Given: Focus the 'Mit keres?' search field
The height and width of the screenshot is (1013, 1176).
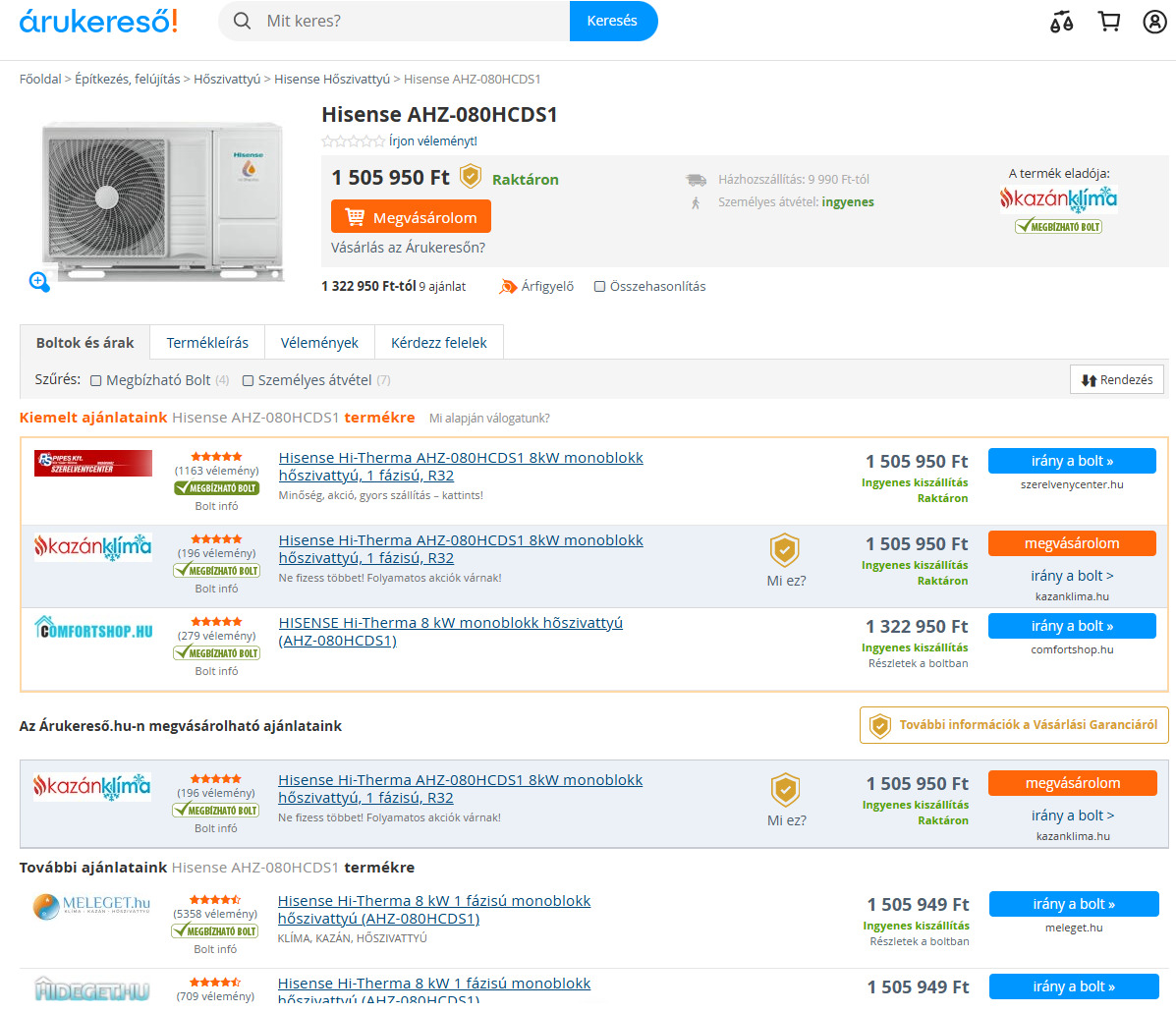Looking at the screenshot, I should pyautogui.click(x=413, y=21).
